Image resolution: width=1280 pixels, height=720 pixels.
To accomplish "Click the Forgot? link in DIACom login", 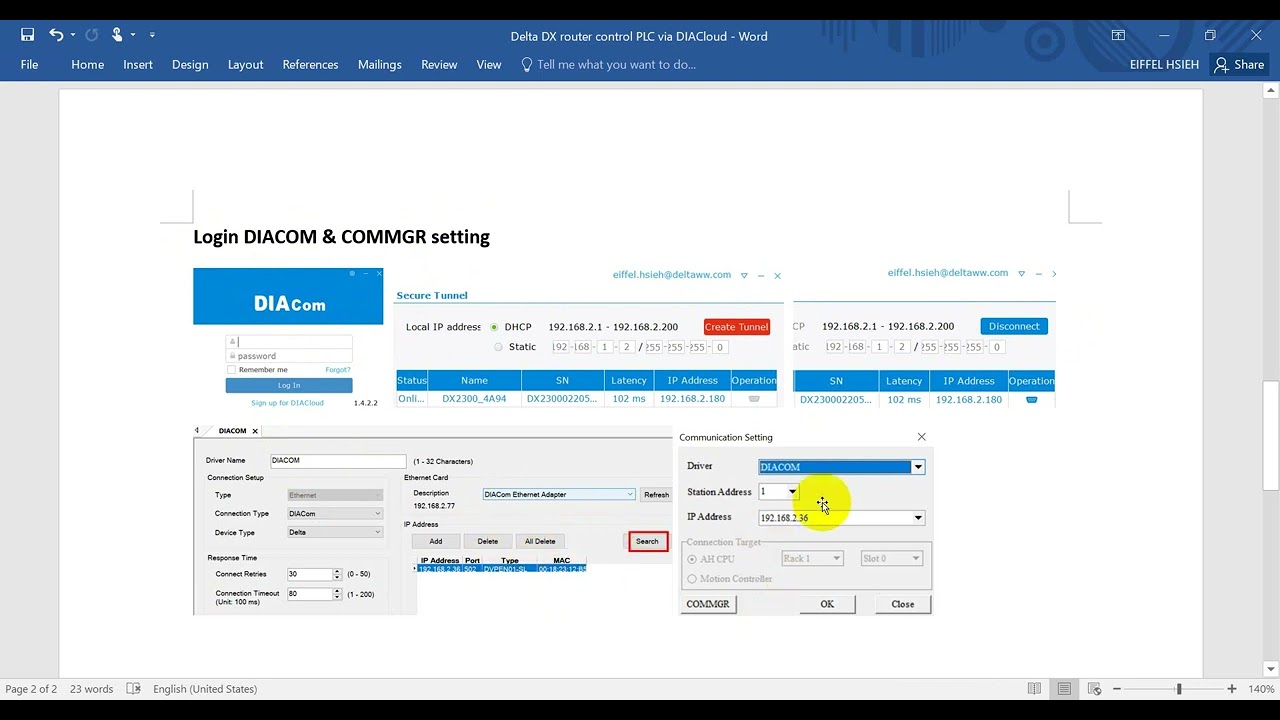I will [x=337, y=370].
